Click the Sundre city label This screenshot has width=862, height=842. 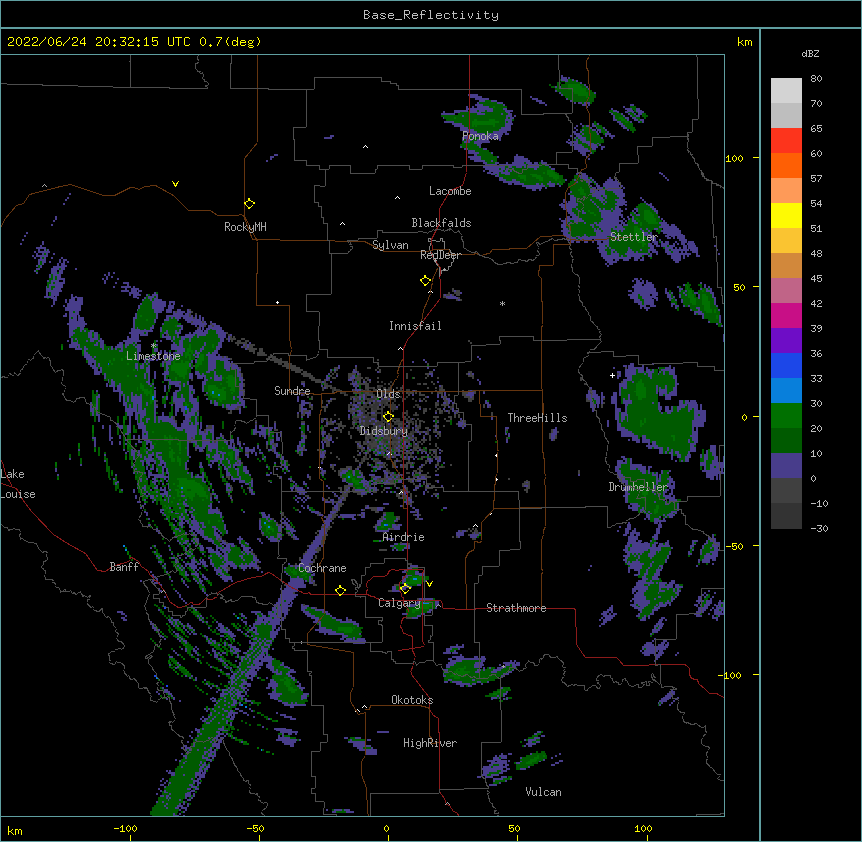pyautogui.click(x=292, y=391)
